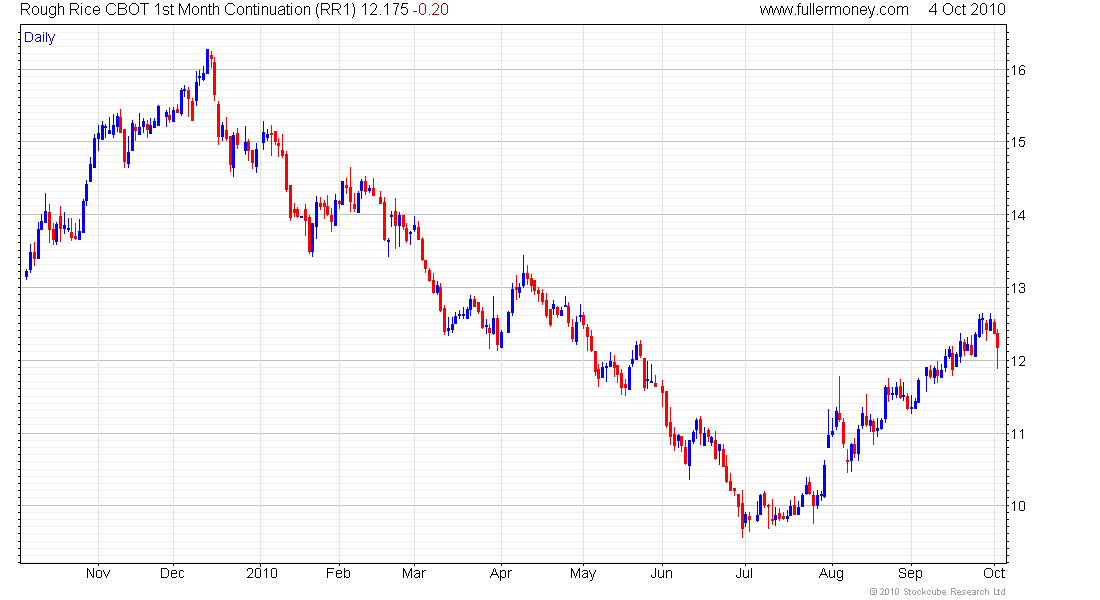Click the y-axis label 16
1100x600 pixels.
[x=1017, y=70]
